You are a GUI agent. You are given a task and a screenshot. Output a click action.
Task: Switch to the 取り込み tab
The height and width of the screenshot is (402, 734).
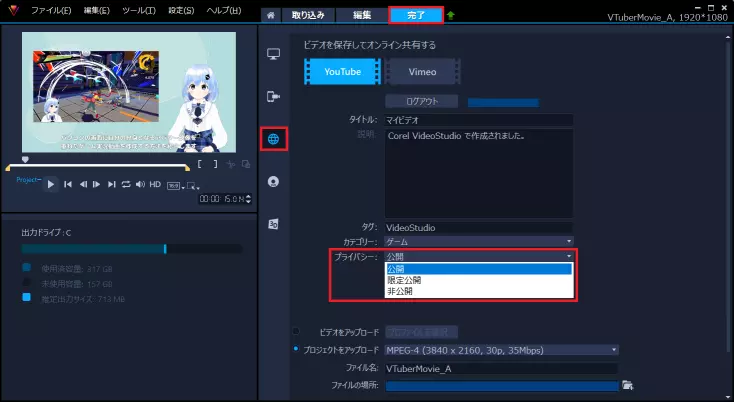pyautogui.click(x=308, y=15)
